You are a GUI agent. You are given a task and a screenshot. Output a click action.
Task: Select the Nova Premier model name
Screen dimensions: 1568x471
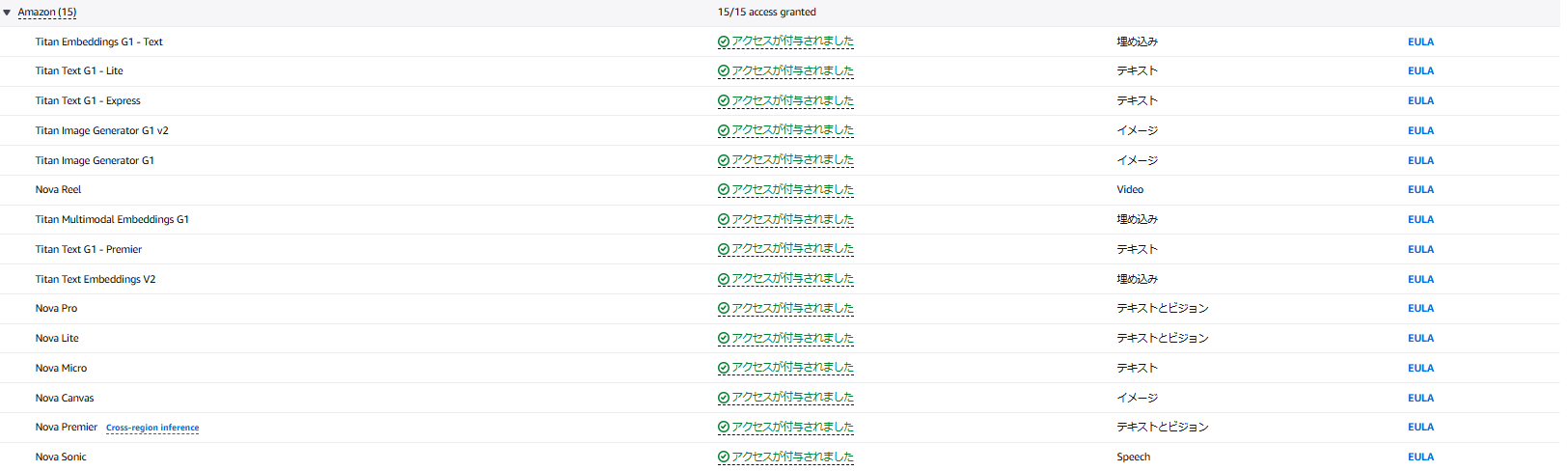(67, 428)
